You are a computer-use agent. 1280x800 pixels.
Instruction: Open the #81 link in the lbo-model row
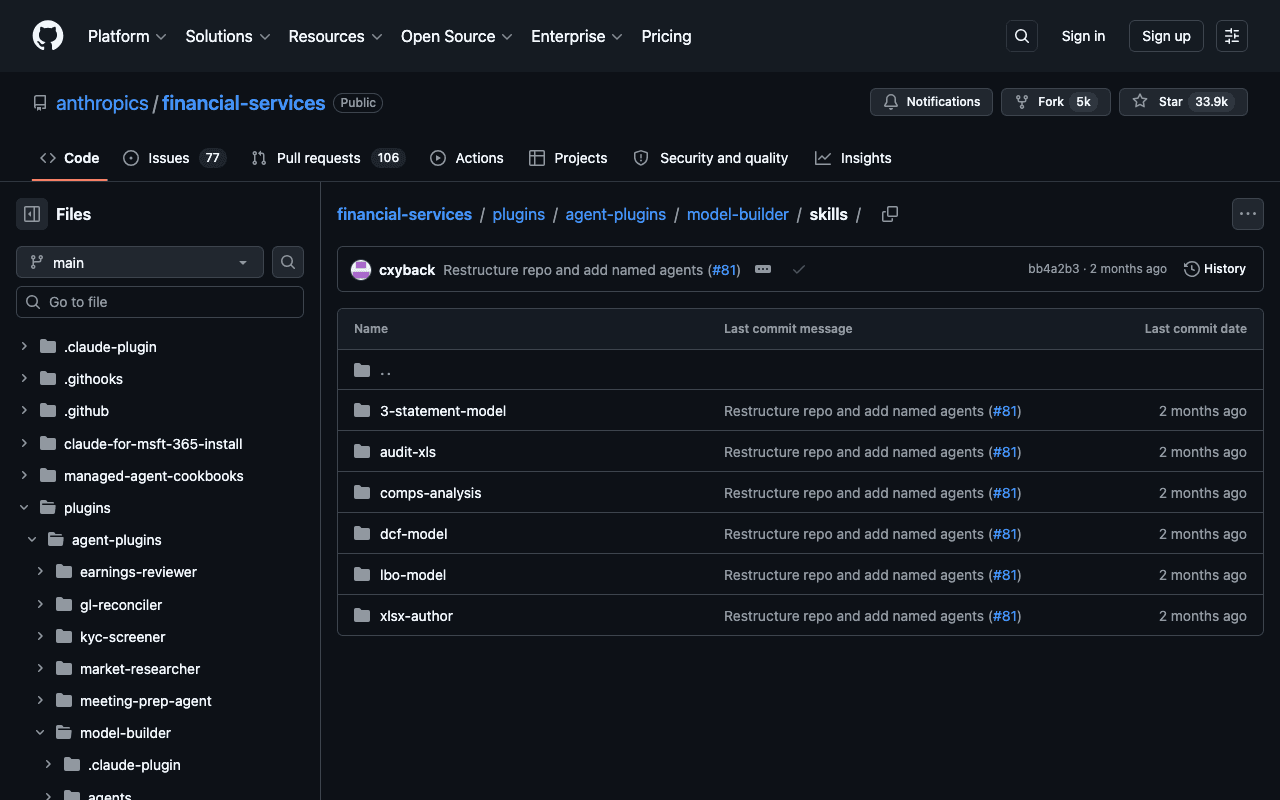coord(1005,575)
